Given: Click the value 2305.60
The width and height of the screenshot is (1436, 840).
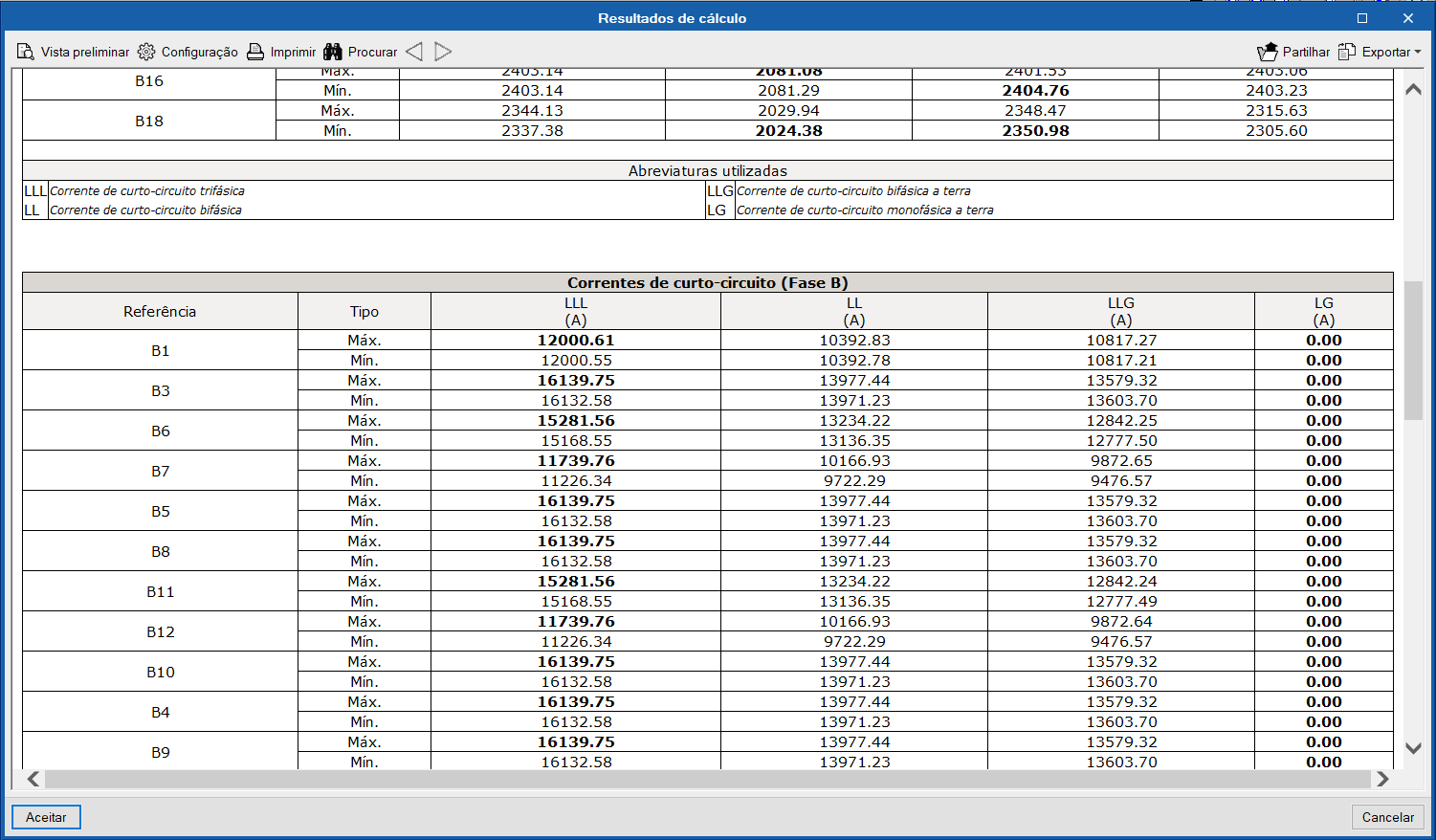Looking at the screenshot, I should pos(1276,131).
